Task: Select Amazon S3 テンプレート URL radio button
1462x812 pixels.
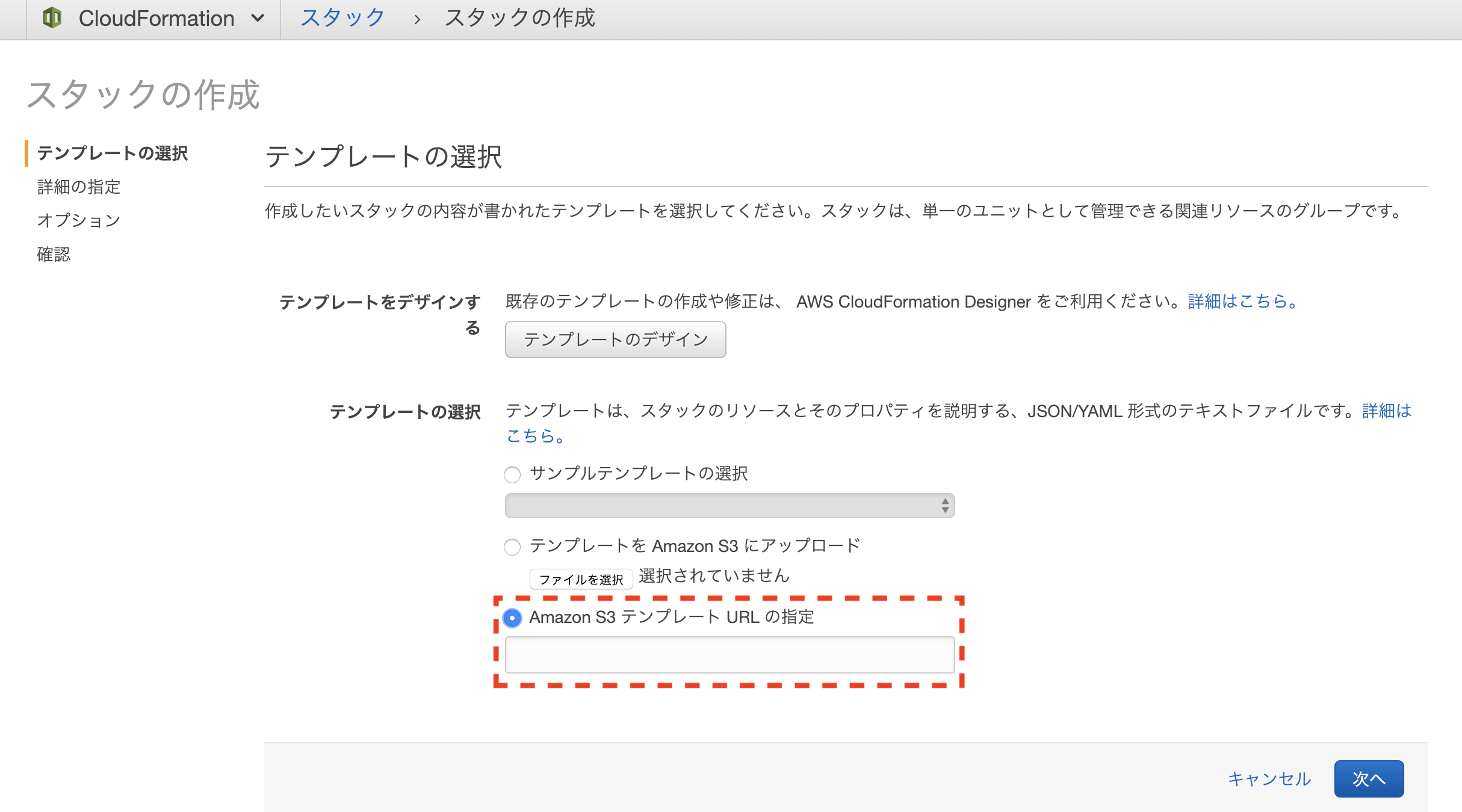Action: point(512,618)
